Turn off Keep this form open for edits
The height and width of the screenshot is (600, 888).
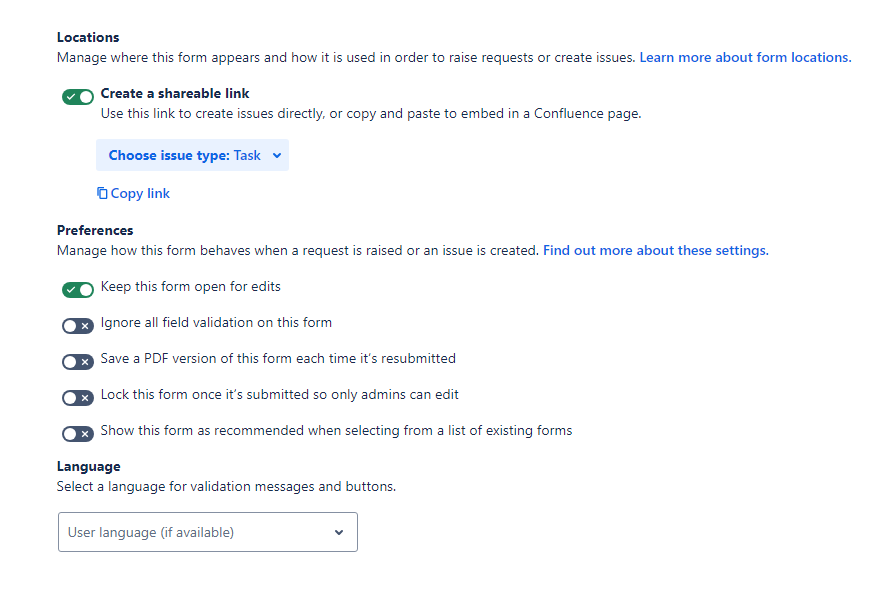tap(78, 290)
